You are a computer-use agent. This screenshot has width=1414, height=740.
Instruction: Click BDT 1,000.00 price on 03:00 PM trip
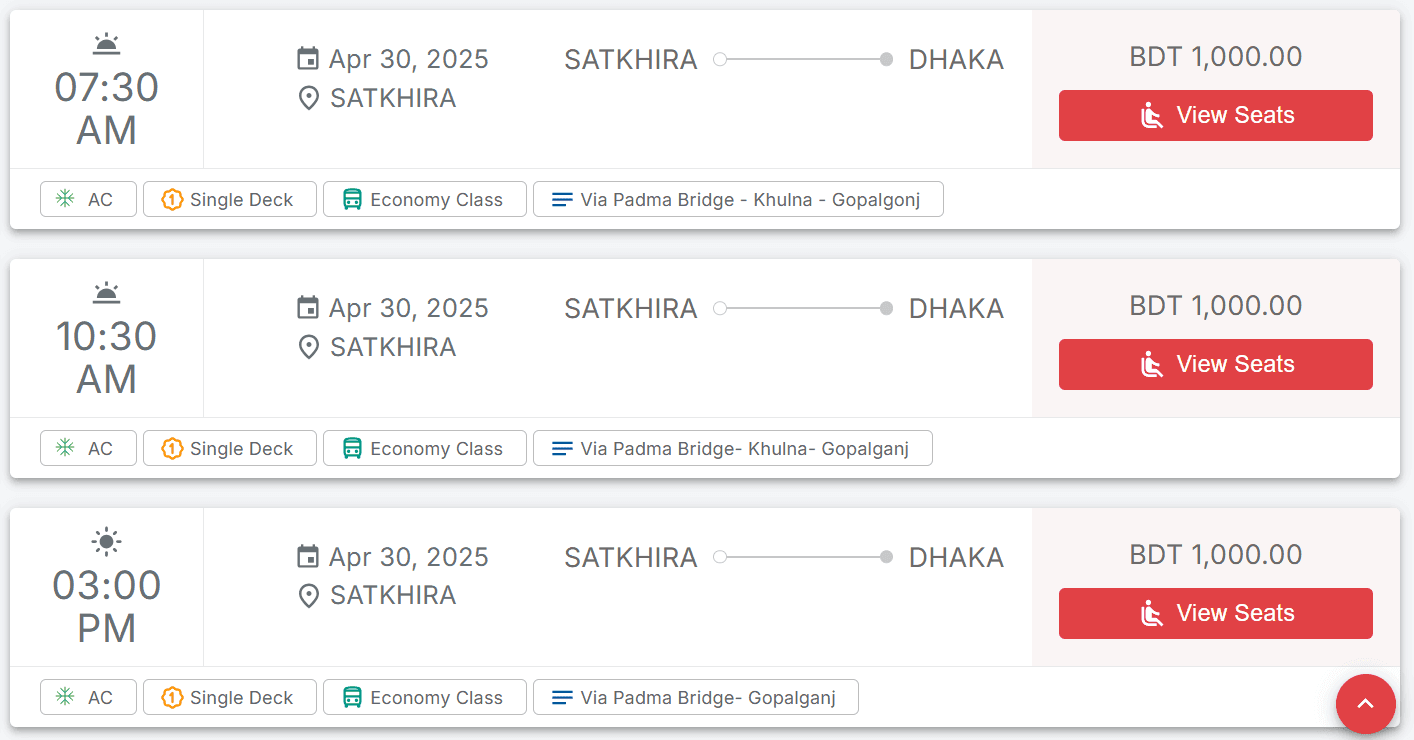pyautogui.click(x=1215, y=555)
